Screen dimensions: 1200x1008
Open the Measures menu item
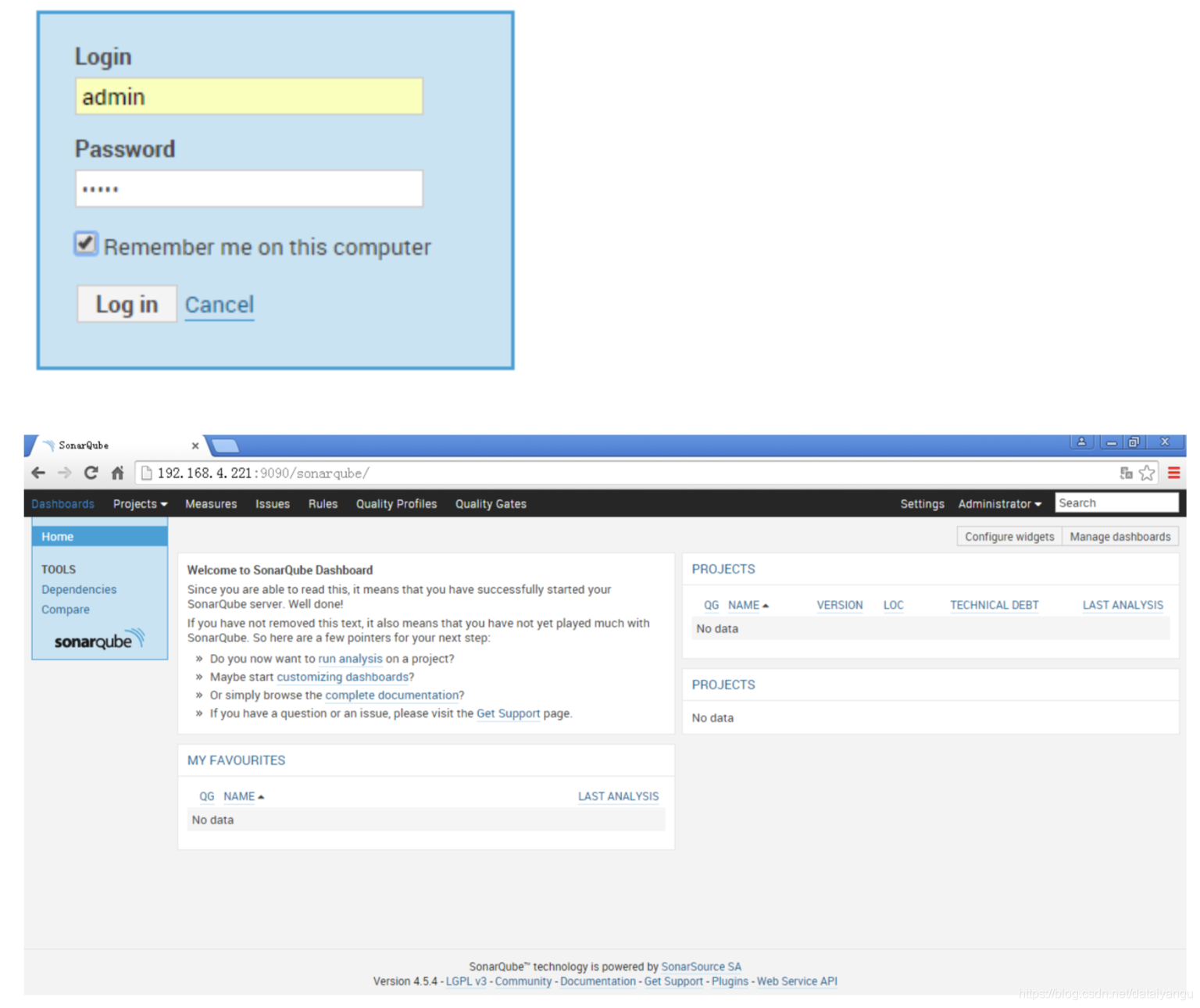[x=211, y=504]
